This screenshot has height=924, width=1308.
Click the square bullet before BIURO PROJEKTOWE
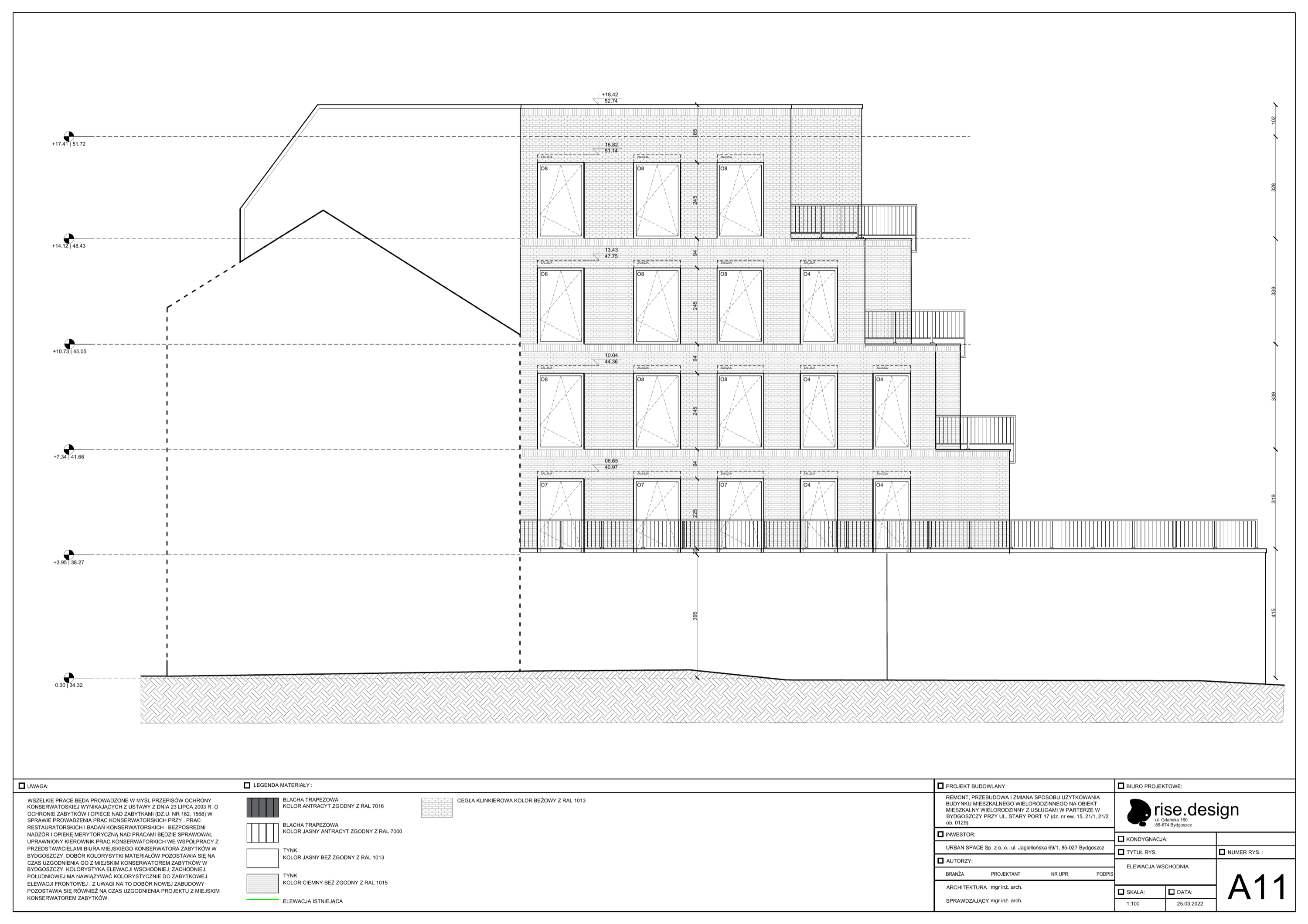pyautogui.click(x=1121, y=786)
